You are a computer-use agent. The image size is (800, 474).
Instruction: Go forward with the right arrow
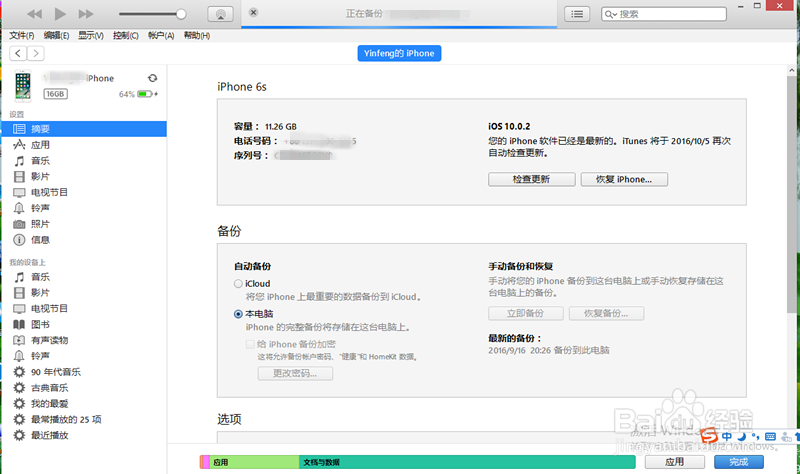(x=35, y=53)
